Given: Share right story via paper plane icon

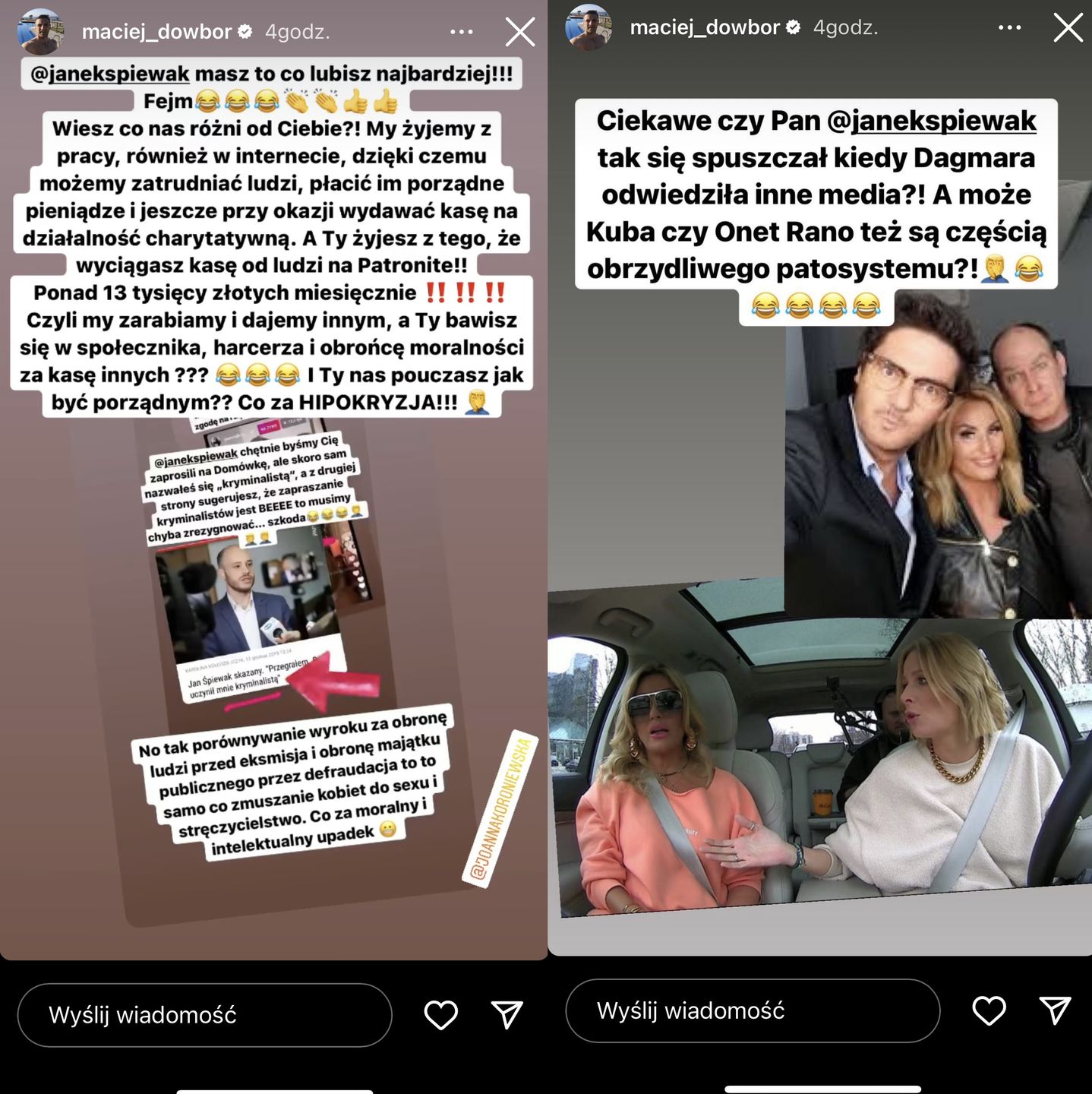Looking at the screenshot, I should tap(1055, 1010).
